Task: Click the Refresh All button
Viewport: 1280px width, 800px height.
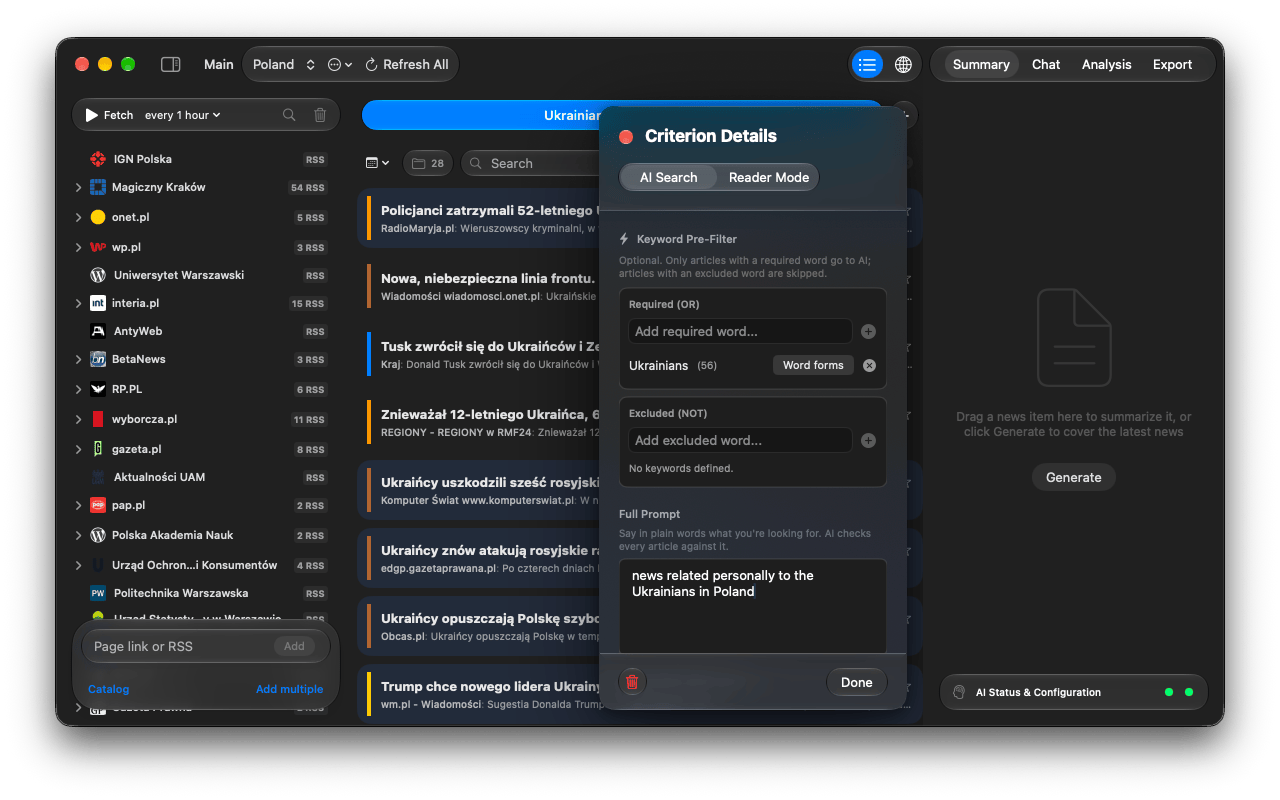Action: click(x=407, y=64)
